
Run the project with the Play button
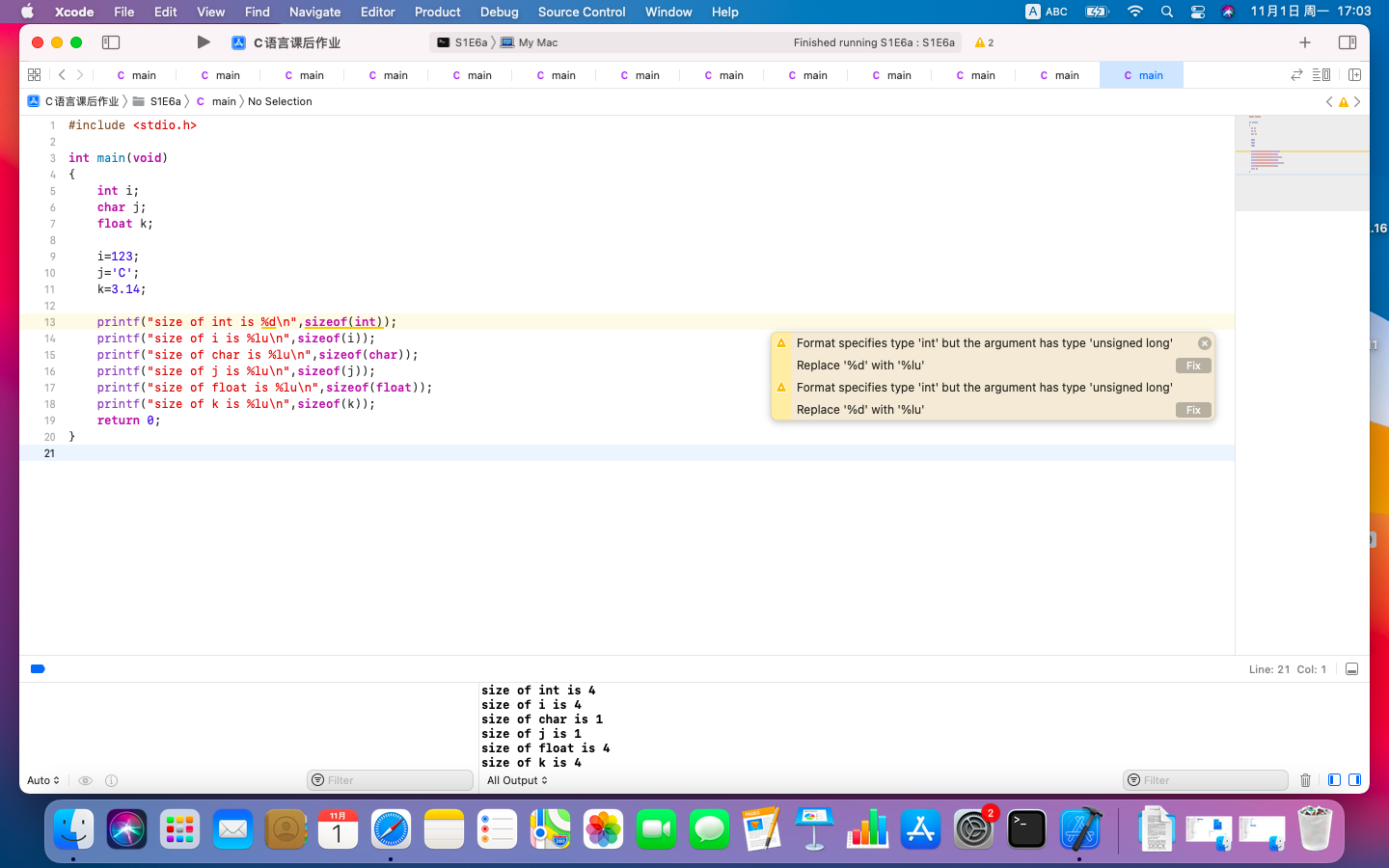tap(203, 42)
